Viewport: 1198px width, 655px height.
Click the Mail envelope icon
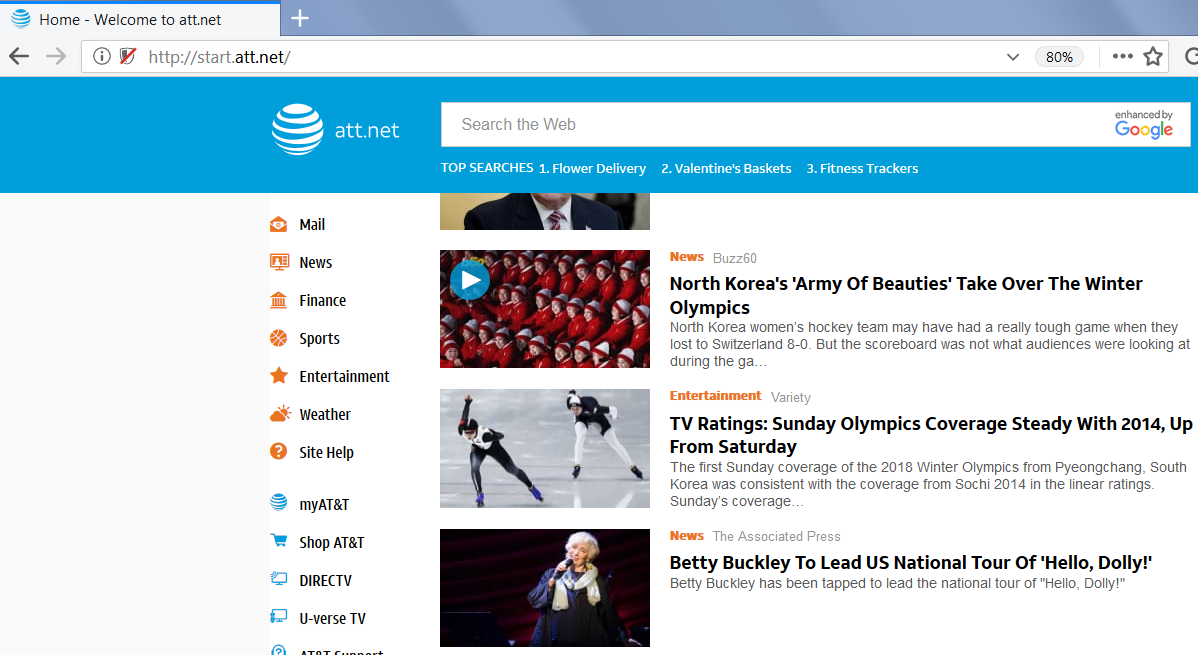pyautogui.click(x=279, y=224)
